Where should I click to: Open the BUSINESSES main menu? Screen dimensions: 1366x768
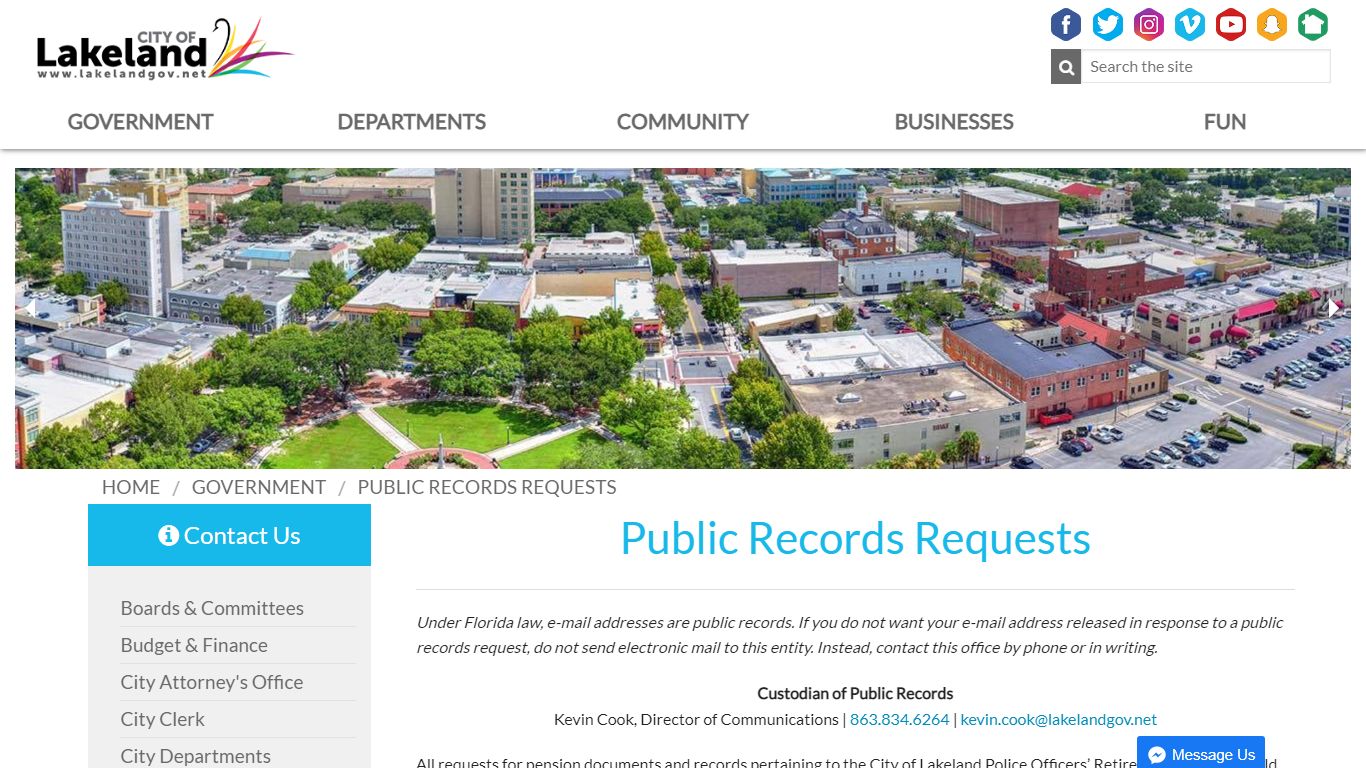[x=954, y=122]
